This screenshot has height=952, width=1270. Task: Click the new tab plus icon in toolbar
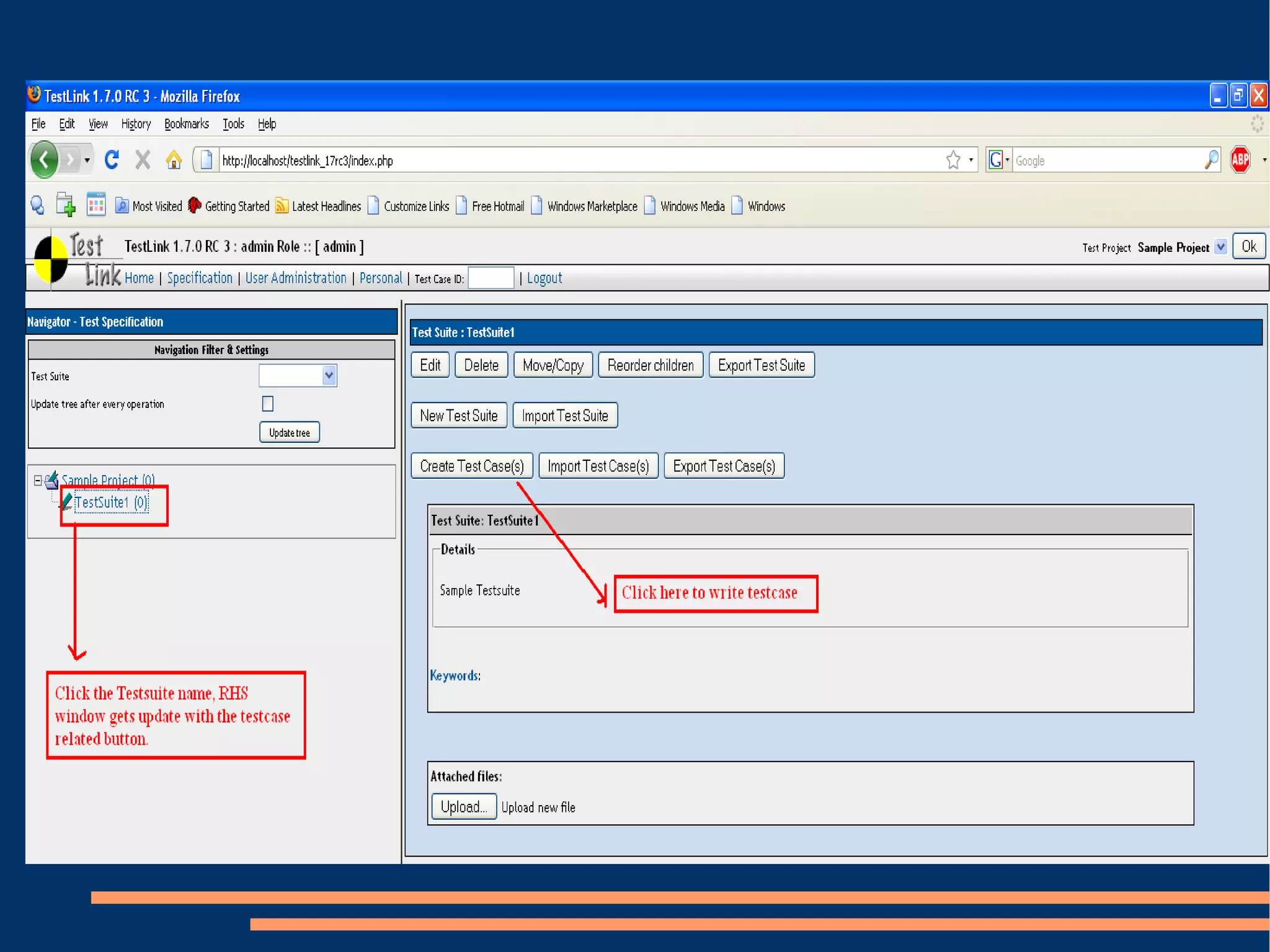[65, 205]
